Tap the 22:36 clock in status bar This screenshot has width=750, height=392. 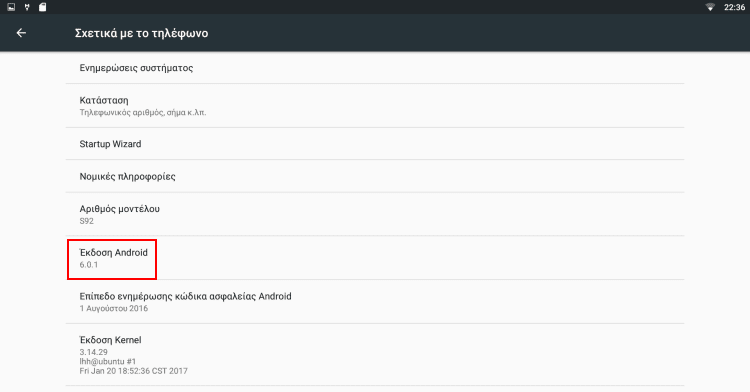(734, 7)
